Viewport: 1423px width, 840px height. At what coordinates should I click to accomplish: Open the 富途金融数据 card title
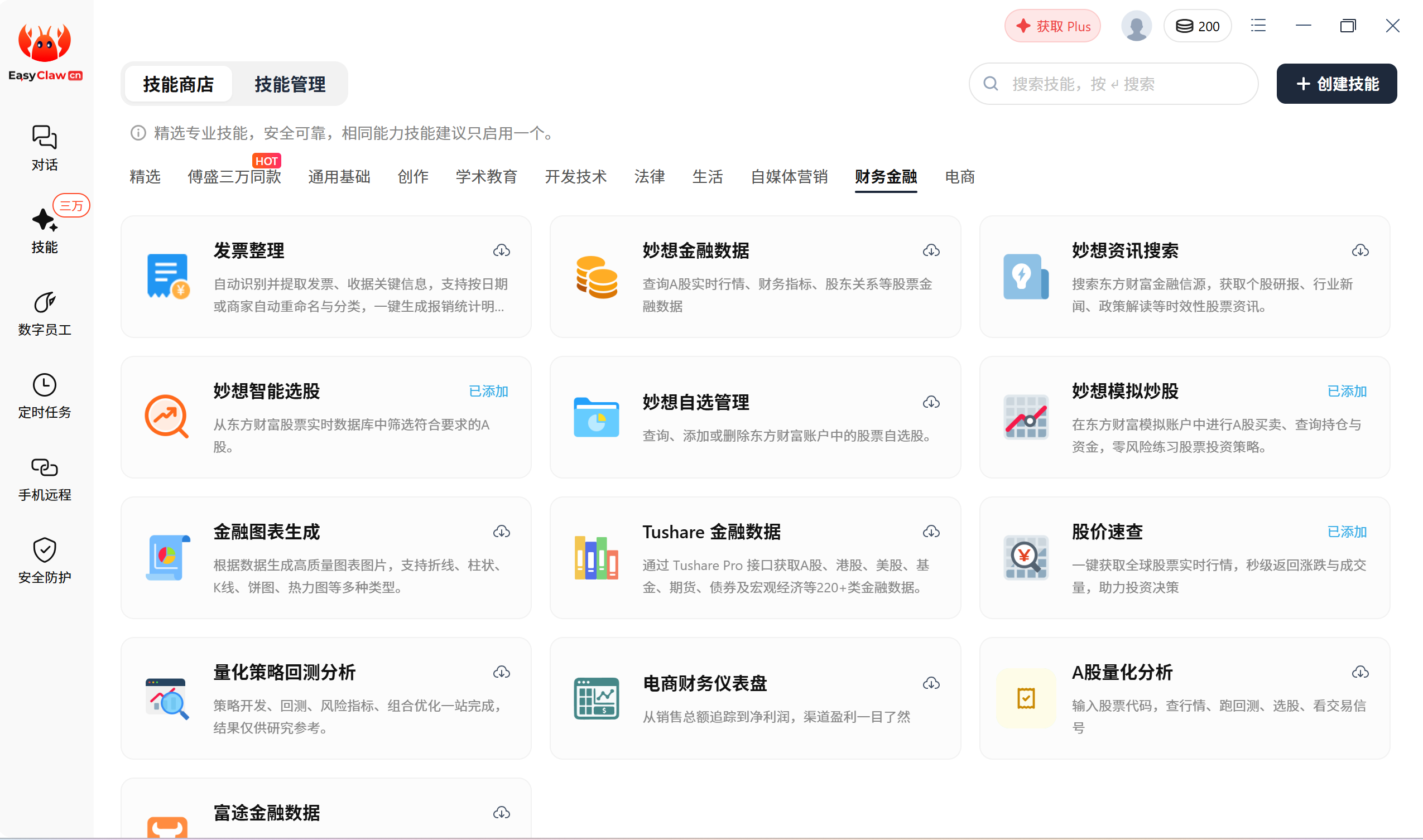[266, 813]
